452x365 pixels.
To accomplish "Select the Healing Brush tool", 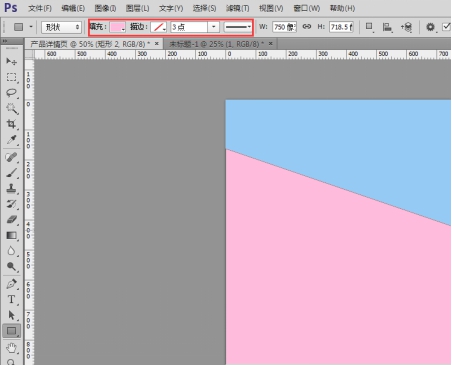I will click(x=12, y=157).
